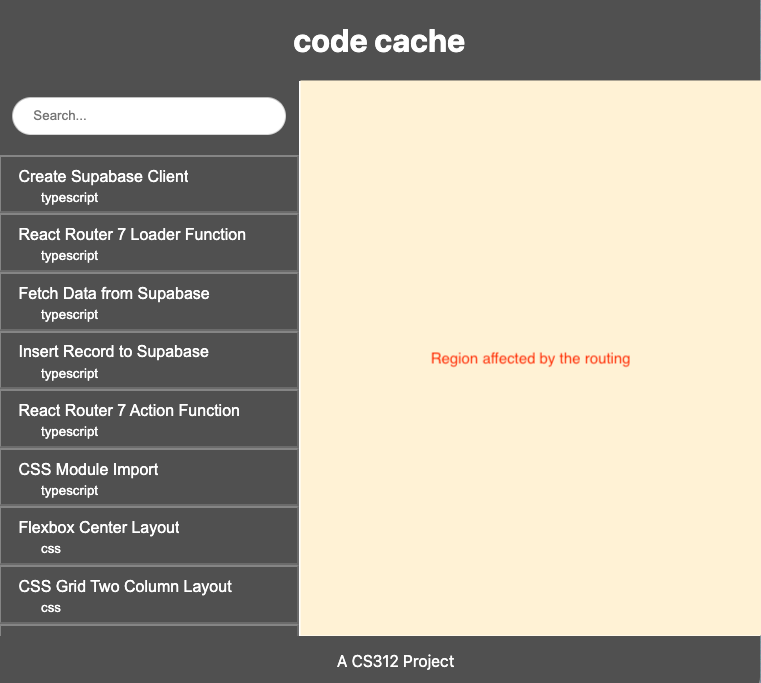Click the A CS312 Project footer text
Image resolution: width=761 pixels, height=683 pixels.
click(395, 661)
